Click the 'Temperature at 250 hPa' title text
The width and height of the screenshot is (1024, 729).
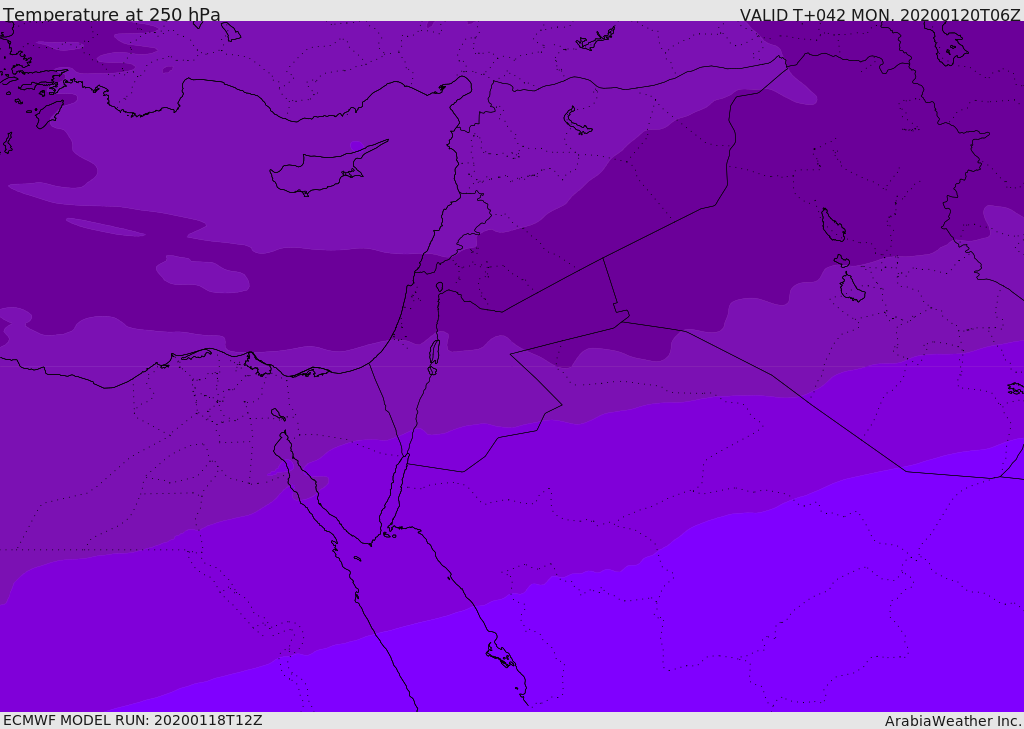(x=112, y=14)
